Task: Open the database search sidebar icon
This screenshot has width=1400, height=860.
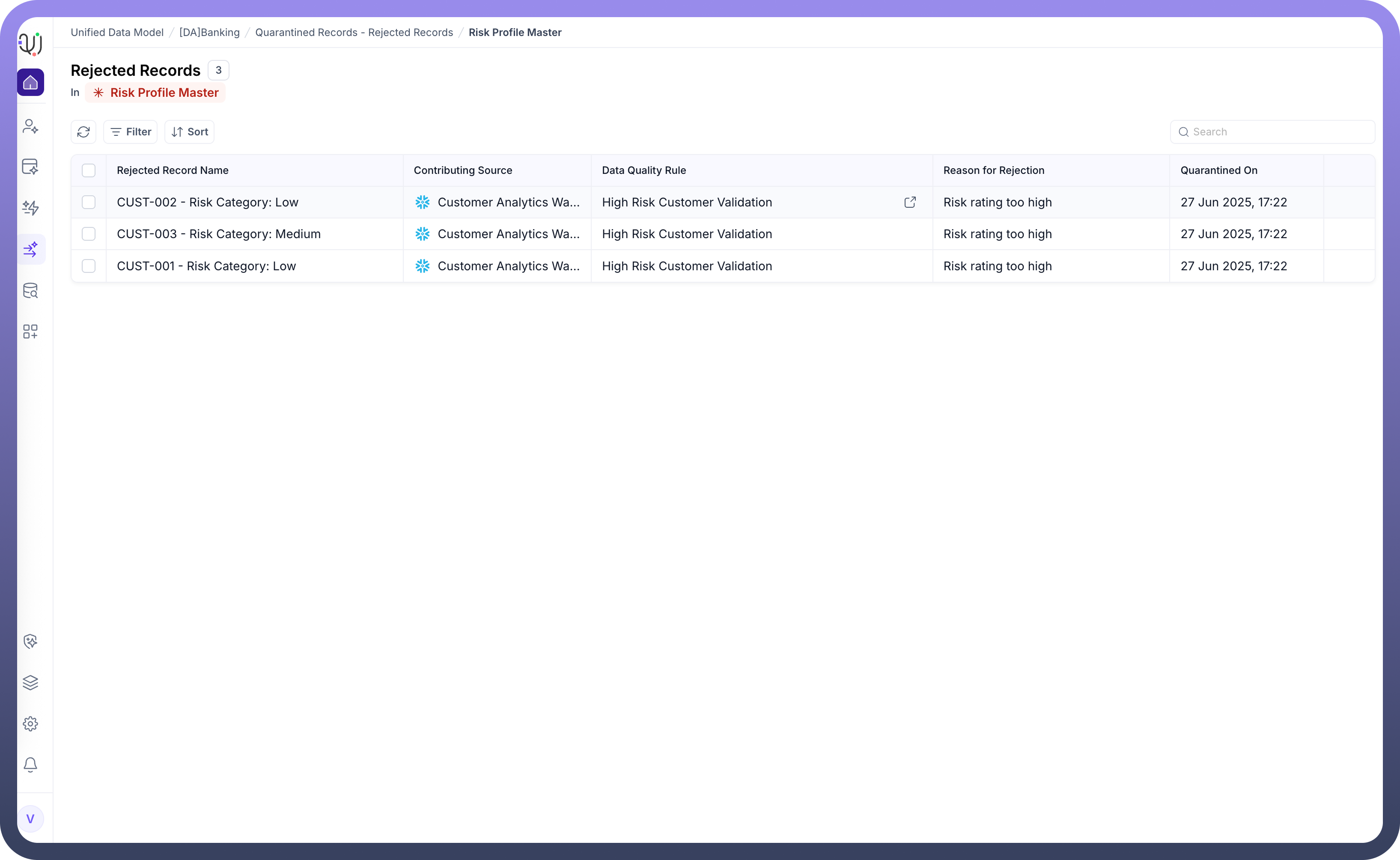Action: tap(31, 291)
